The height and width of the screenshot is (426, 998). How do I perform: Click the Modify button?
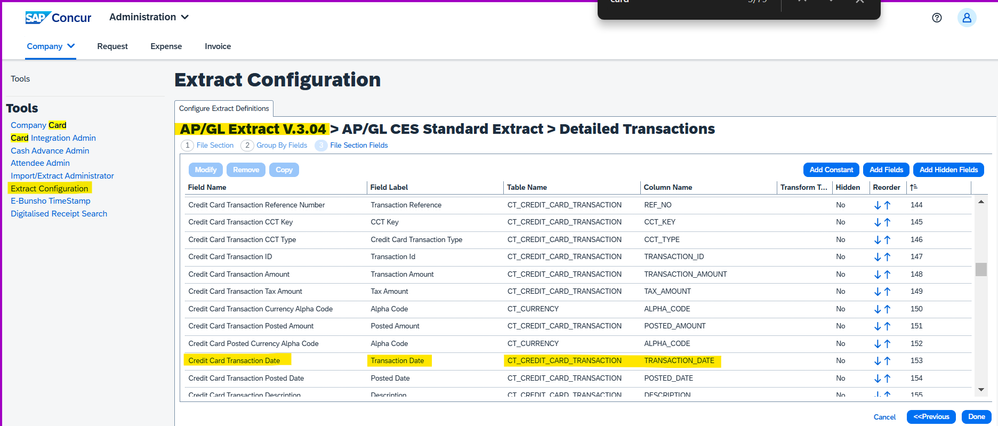point(206,170)
